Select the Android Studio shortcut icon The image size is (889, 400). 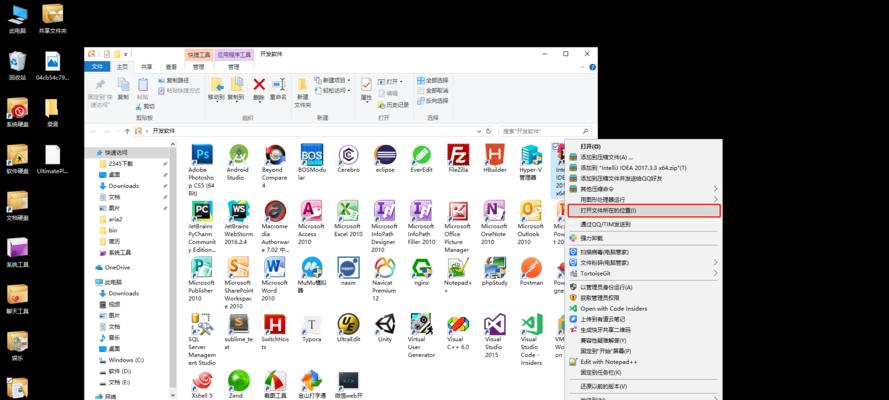tap(239, 154)
